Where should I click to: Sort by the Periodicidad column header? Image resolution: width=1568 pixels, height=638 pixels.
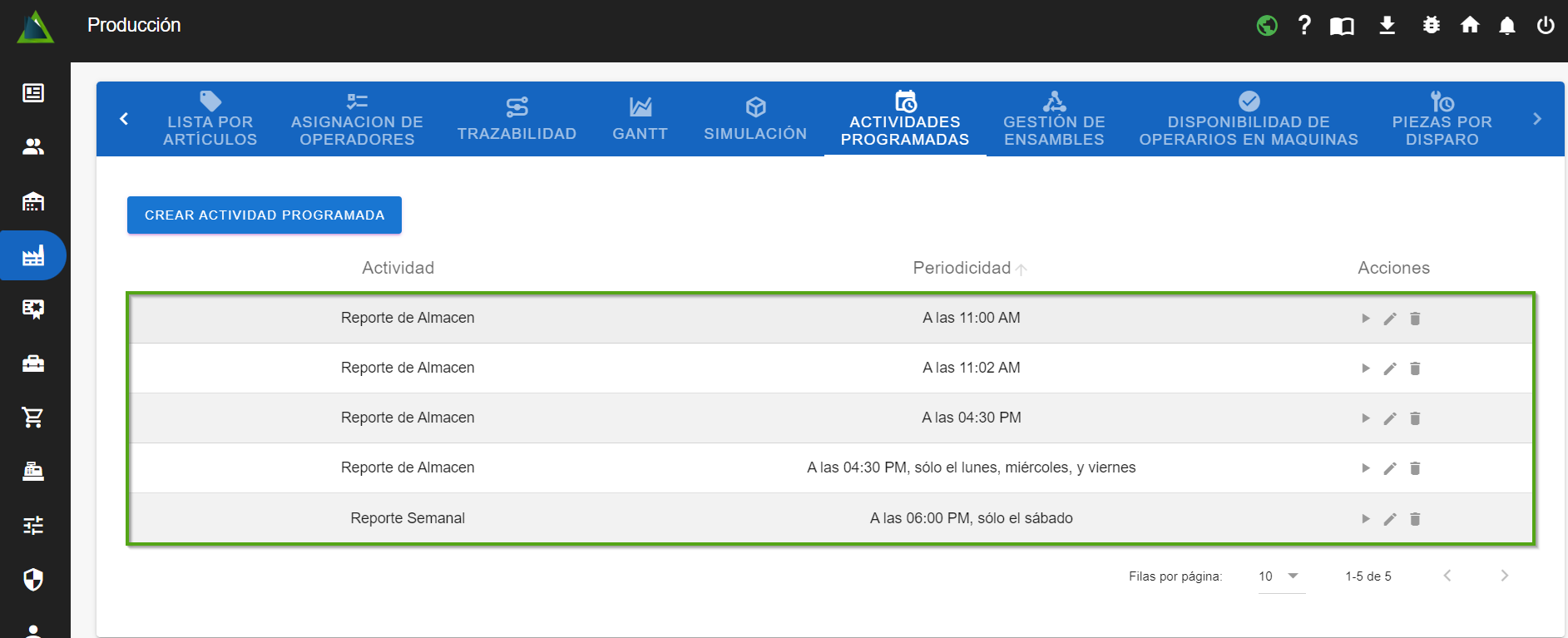962,268
